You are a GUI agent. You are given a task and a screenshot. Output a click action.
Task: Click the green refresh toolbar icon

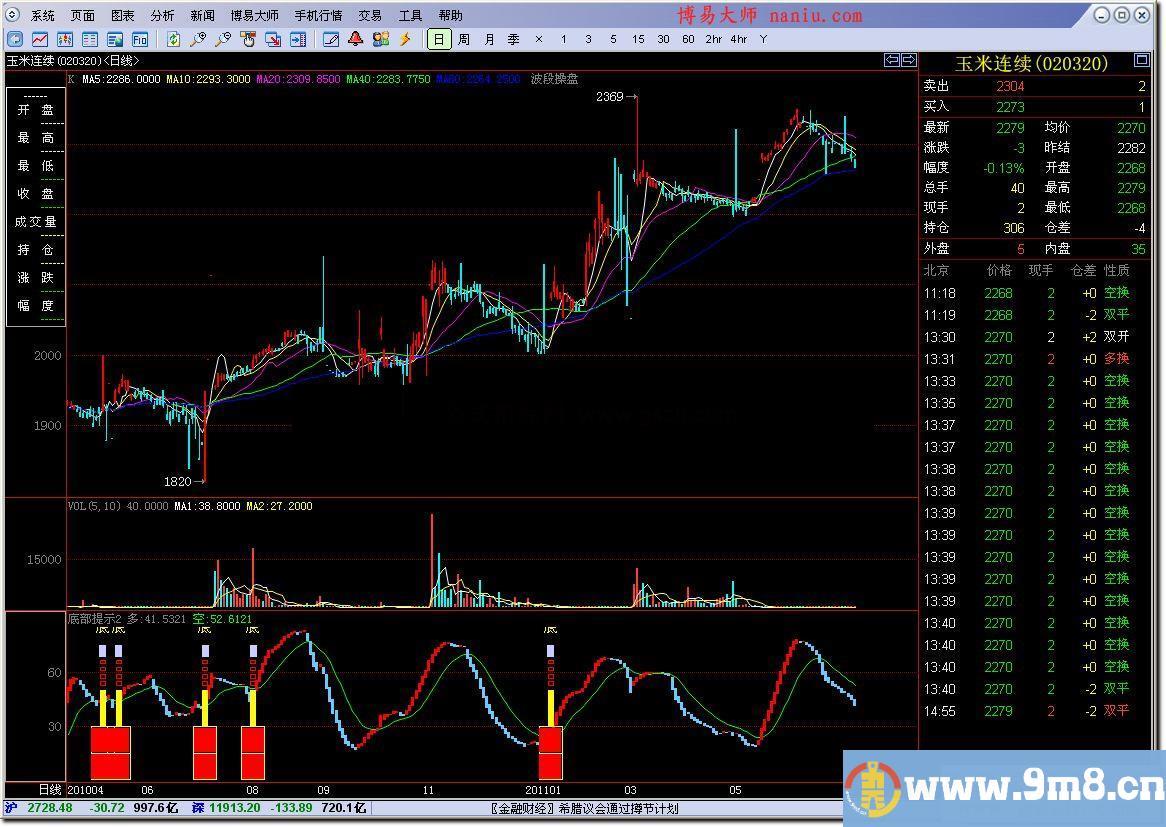tap(174, 40)
